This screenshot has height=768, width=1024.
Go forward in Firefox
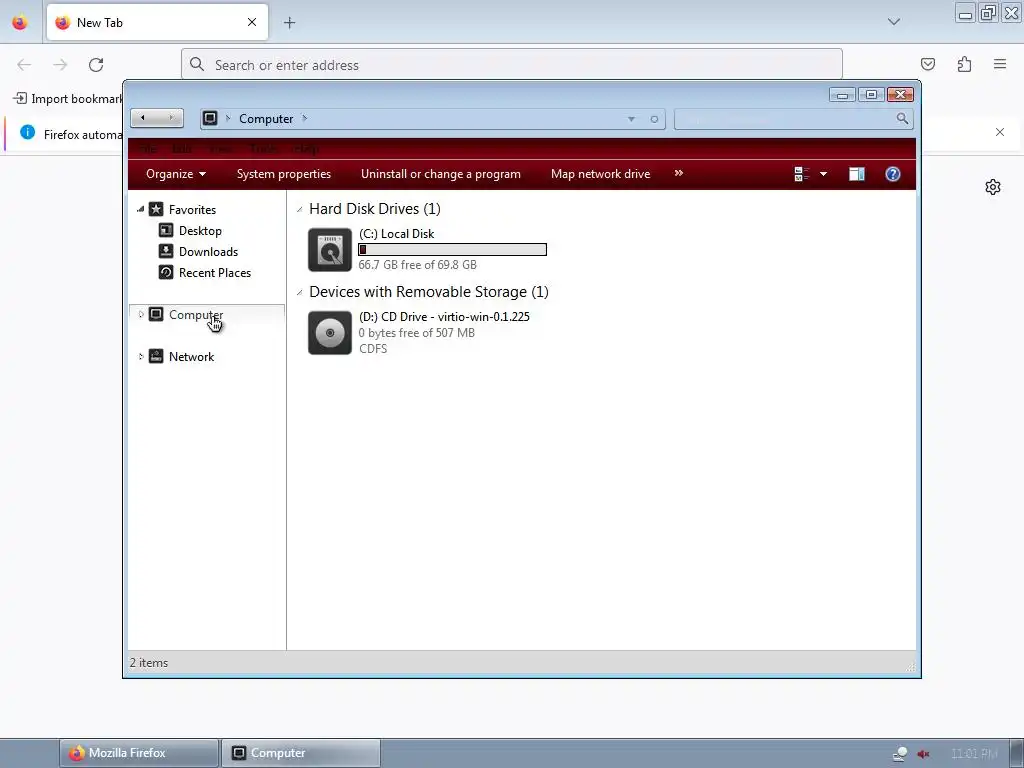click(x=60, y=65)
